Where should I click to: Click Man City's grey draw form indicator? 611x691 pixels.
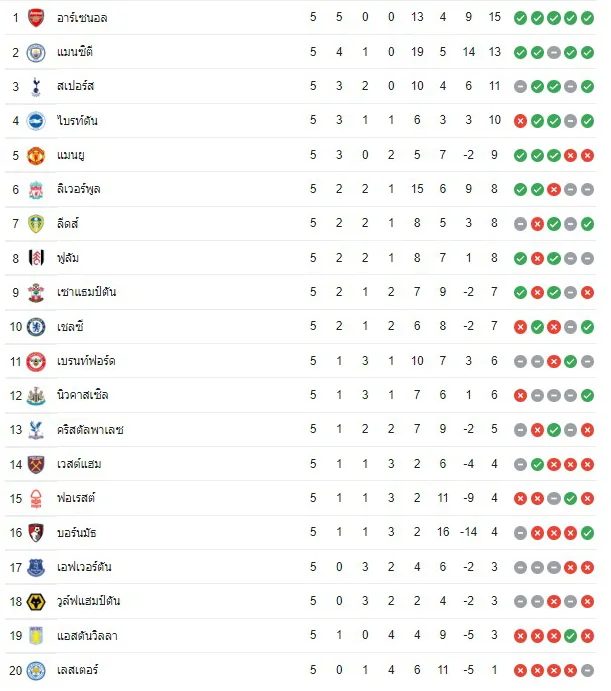click(554, 52)
